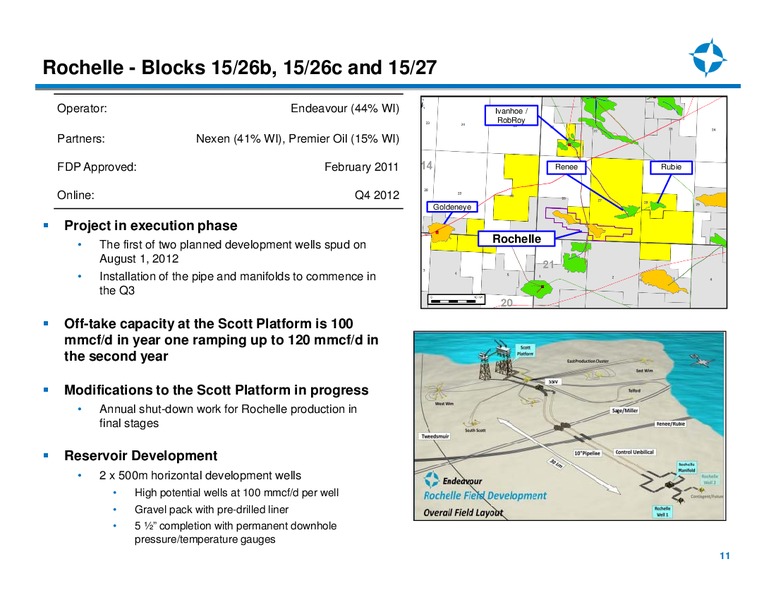The height and width of the screenshot is (600, 776).
Task: Click the 'FDP Approved:' label
Action: [x=97, y=167]
